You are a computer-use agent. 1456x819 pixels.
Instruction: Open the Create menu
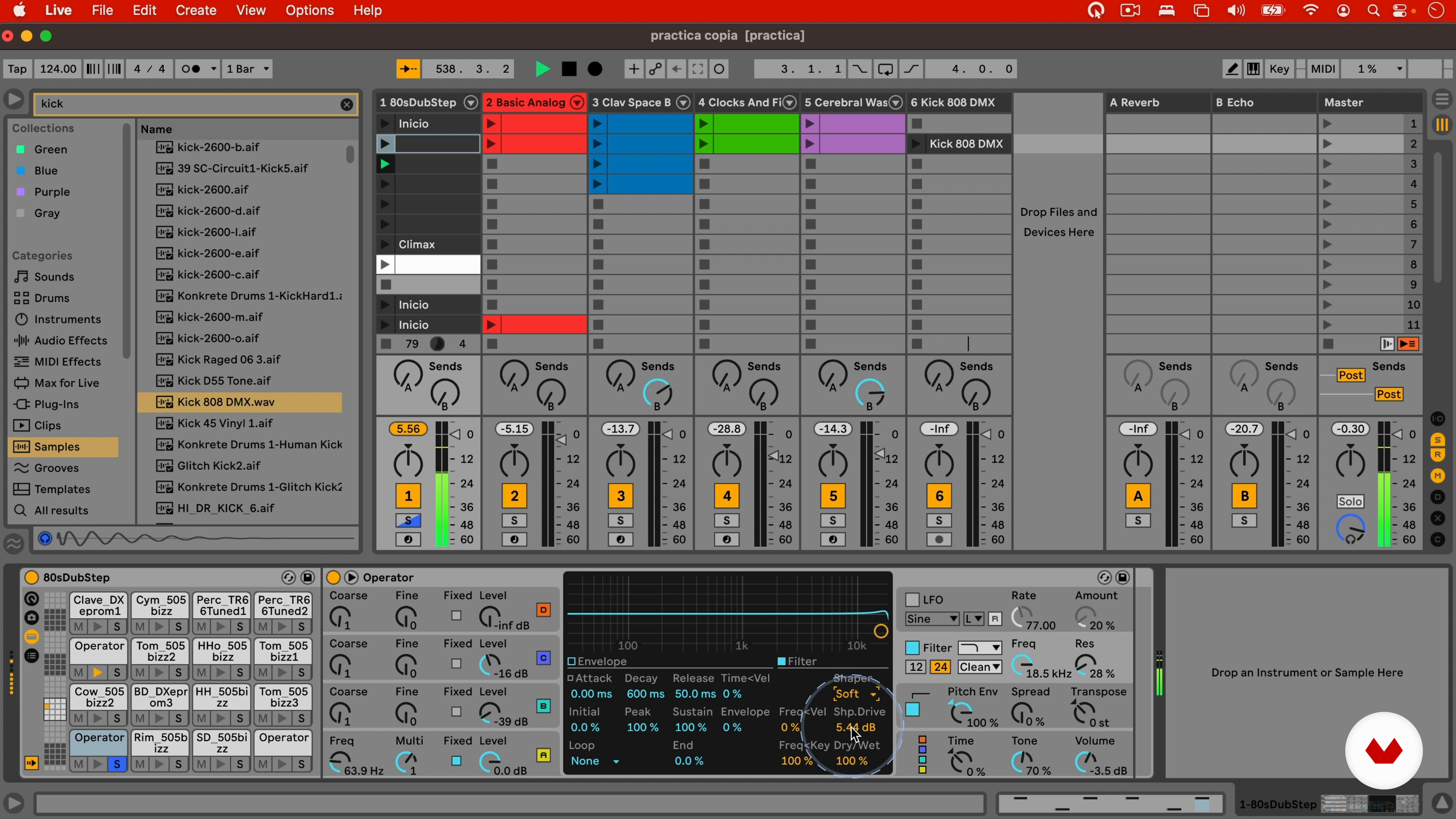196,10
